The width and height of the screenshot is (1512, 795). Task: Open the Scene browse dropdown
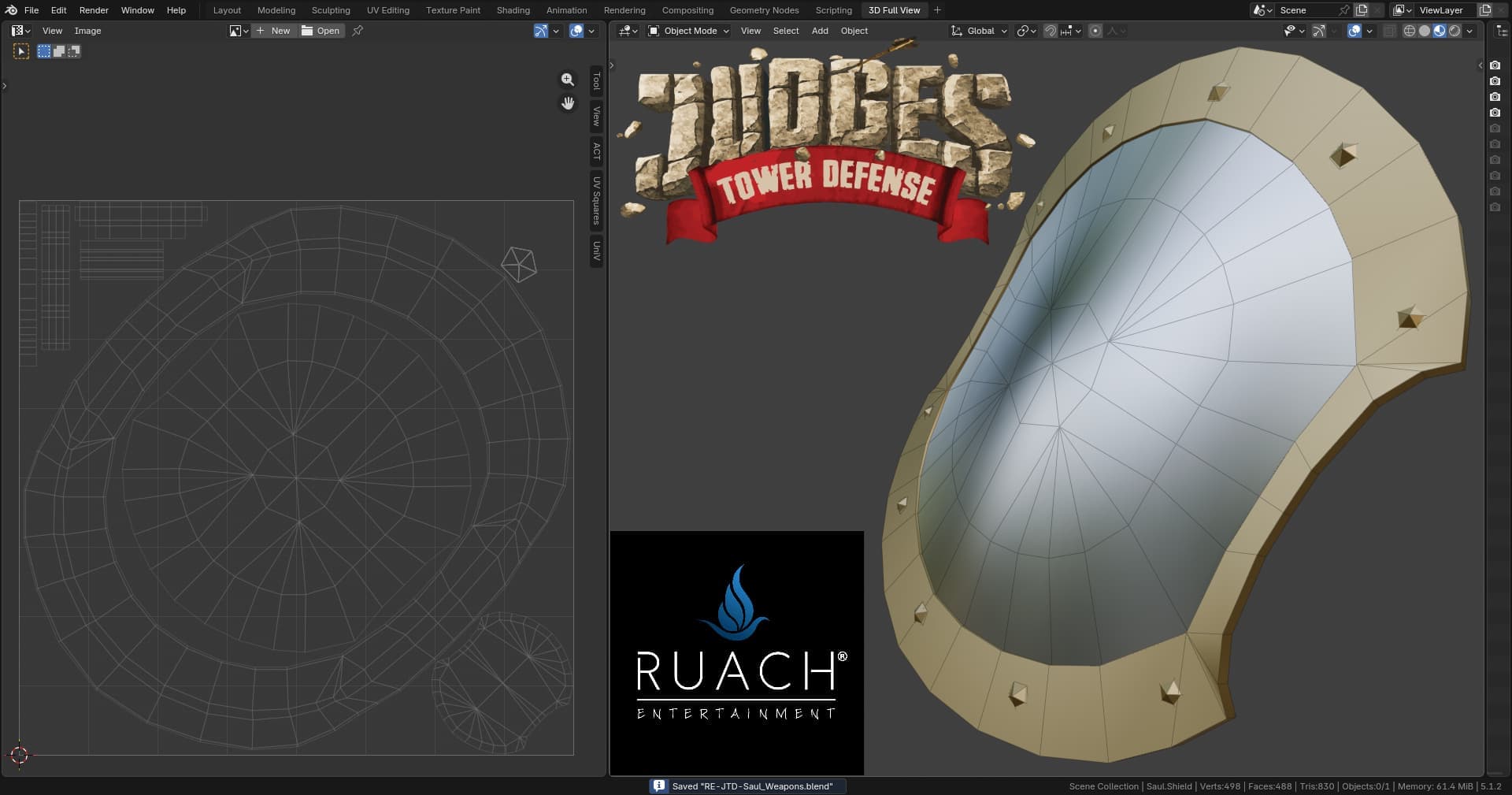click(x=1263, y=10)
